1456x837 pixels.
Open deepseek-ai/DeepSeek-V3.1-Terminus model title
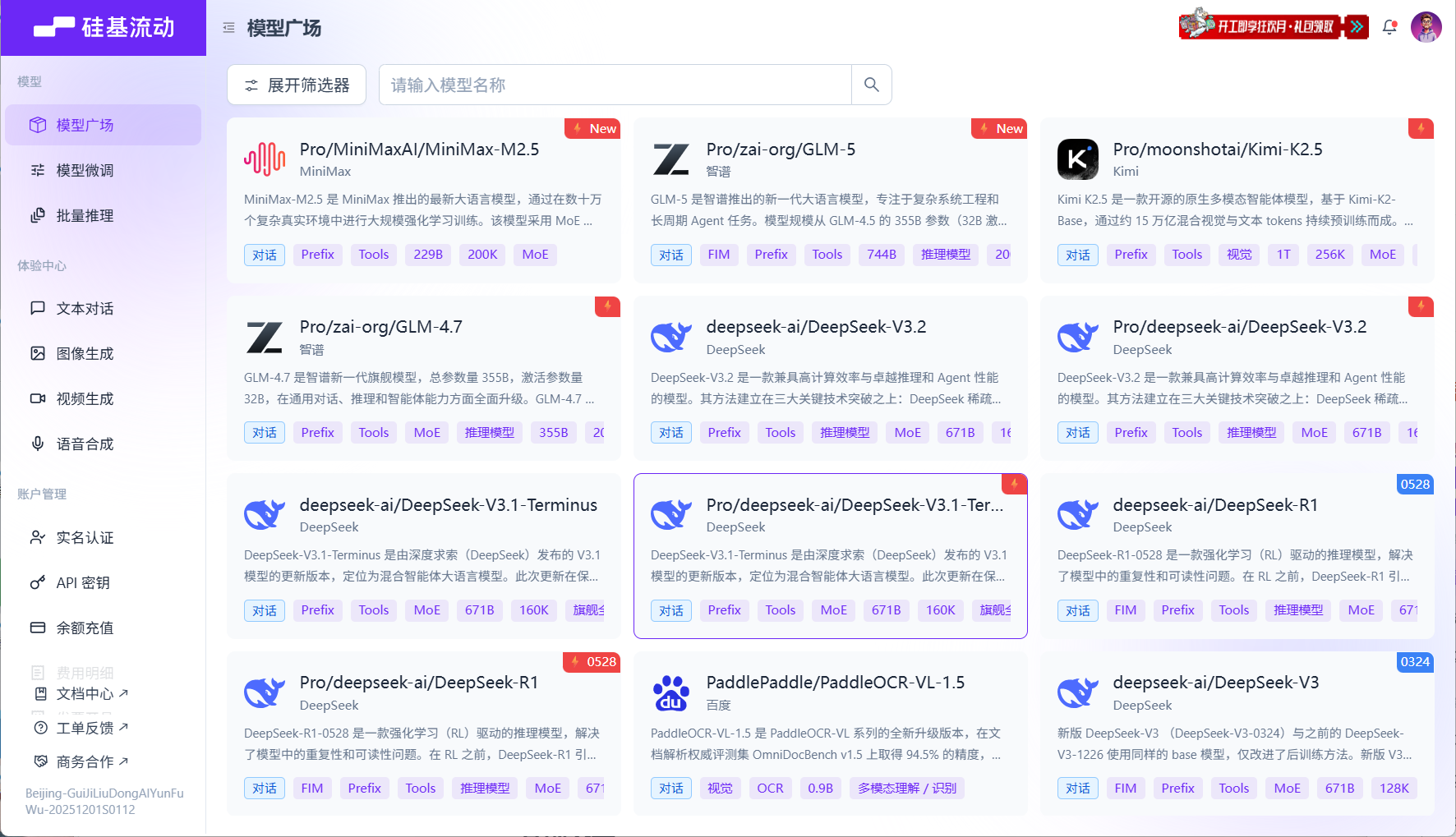click(449, 505)
